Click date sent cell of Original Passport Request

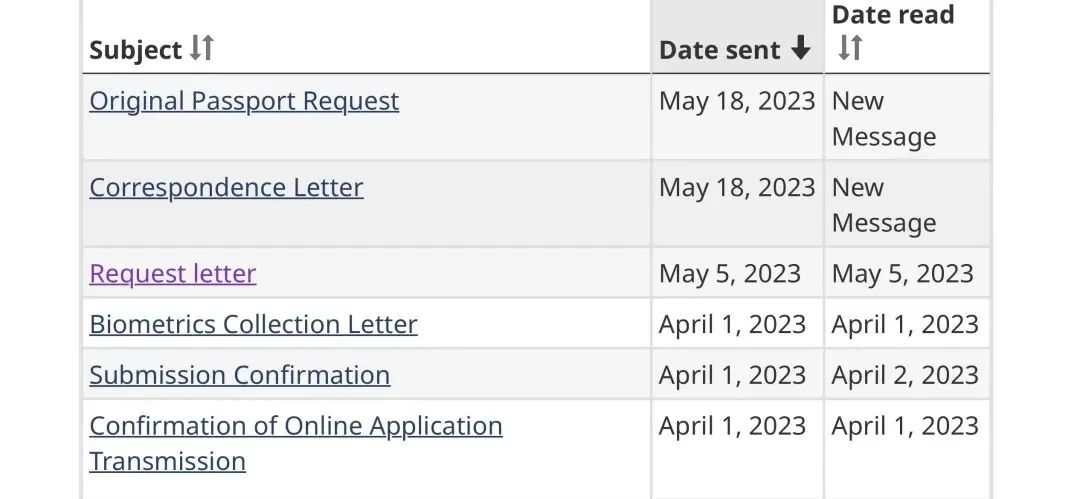(x=737, y=101)
